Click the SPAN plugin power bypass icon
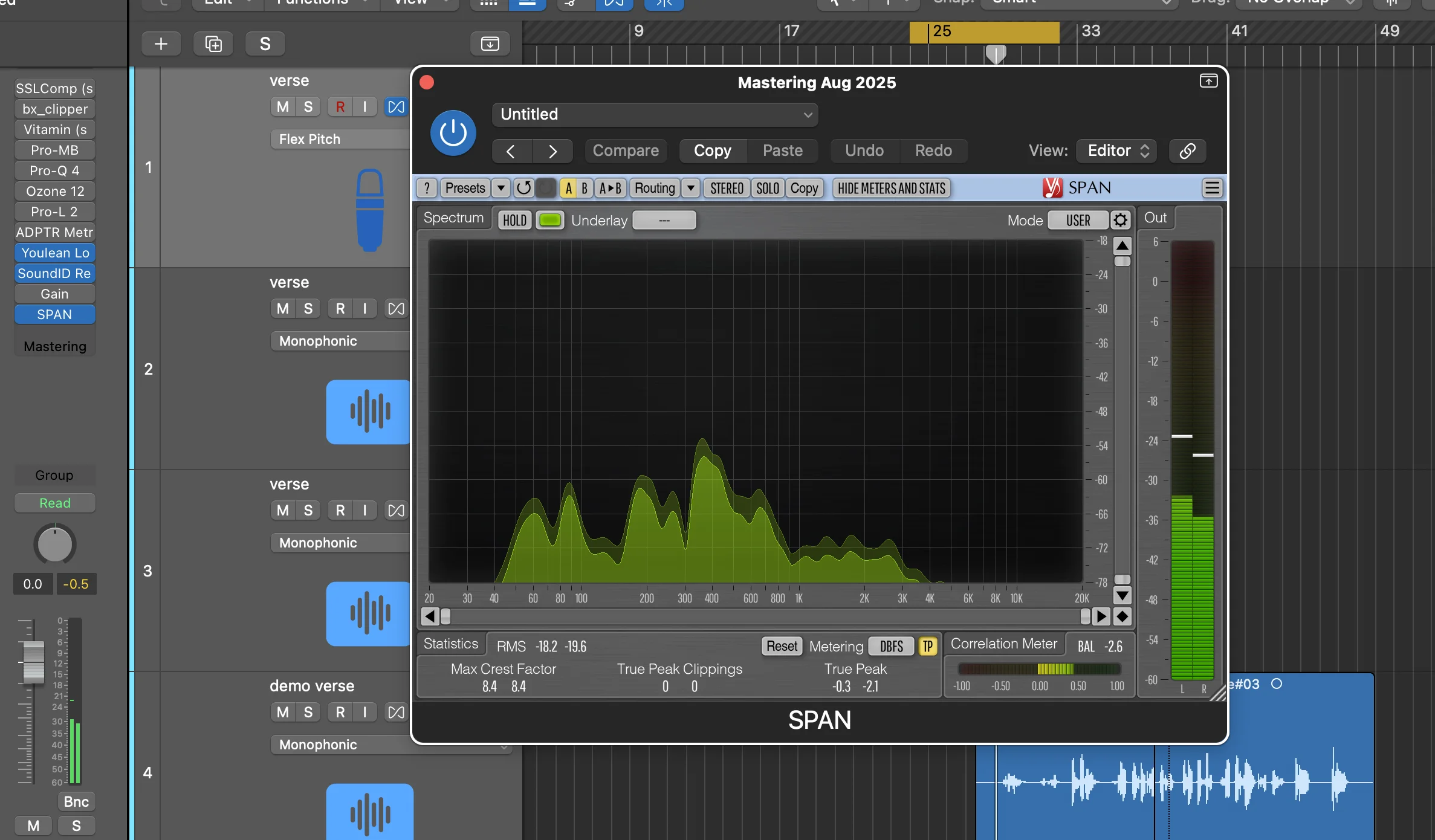The image size is (1435, 840). (x=453, y=132)
